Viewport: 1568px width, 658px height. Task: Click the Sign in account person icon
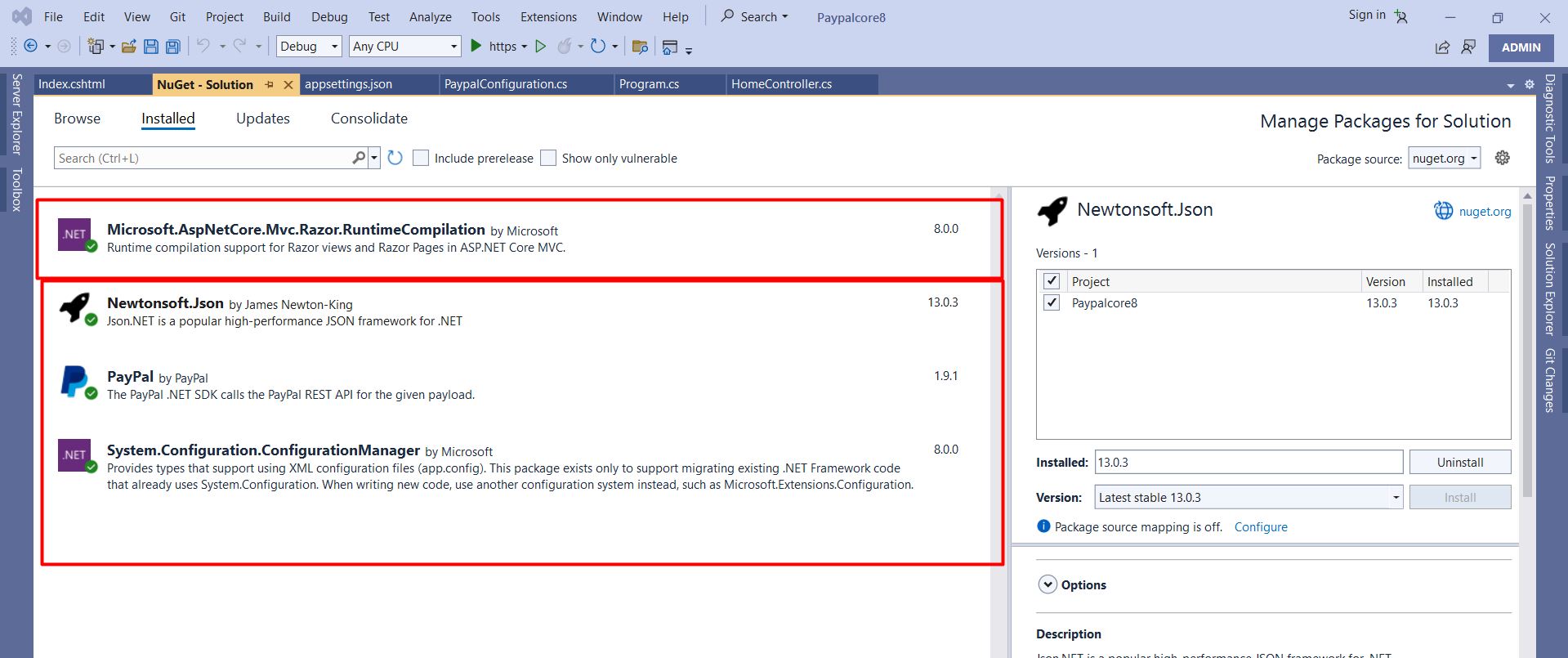(x=1401, y=16)
